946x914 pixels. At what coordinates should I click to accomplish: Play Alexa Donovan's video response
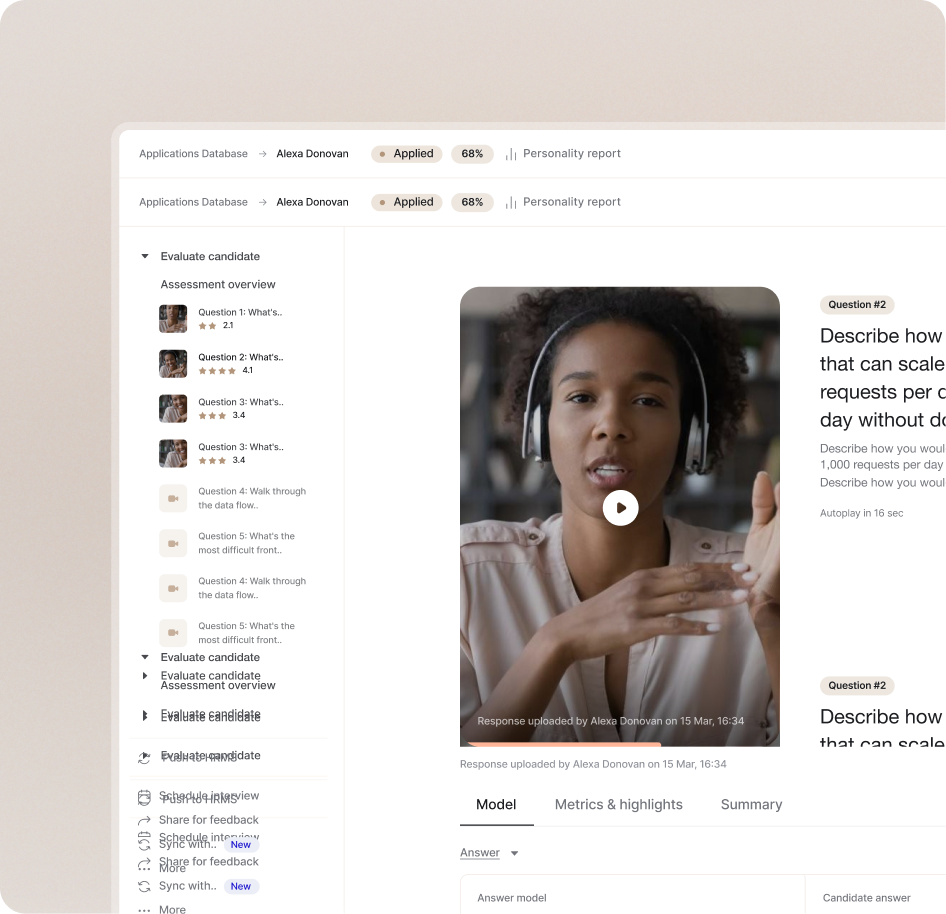[x=620, y=508]
